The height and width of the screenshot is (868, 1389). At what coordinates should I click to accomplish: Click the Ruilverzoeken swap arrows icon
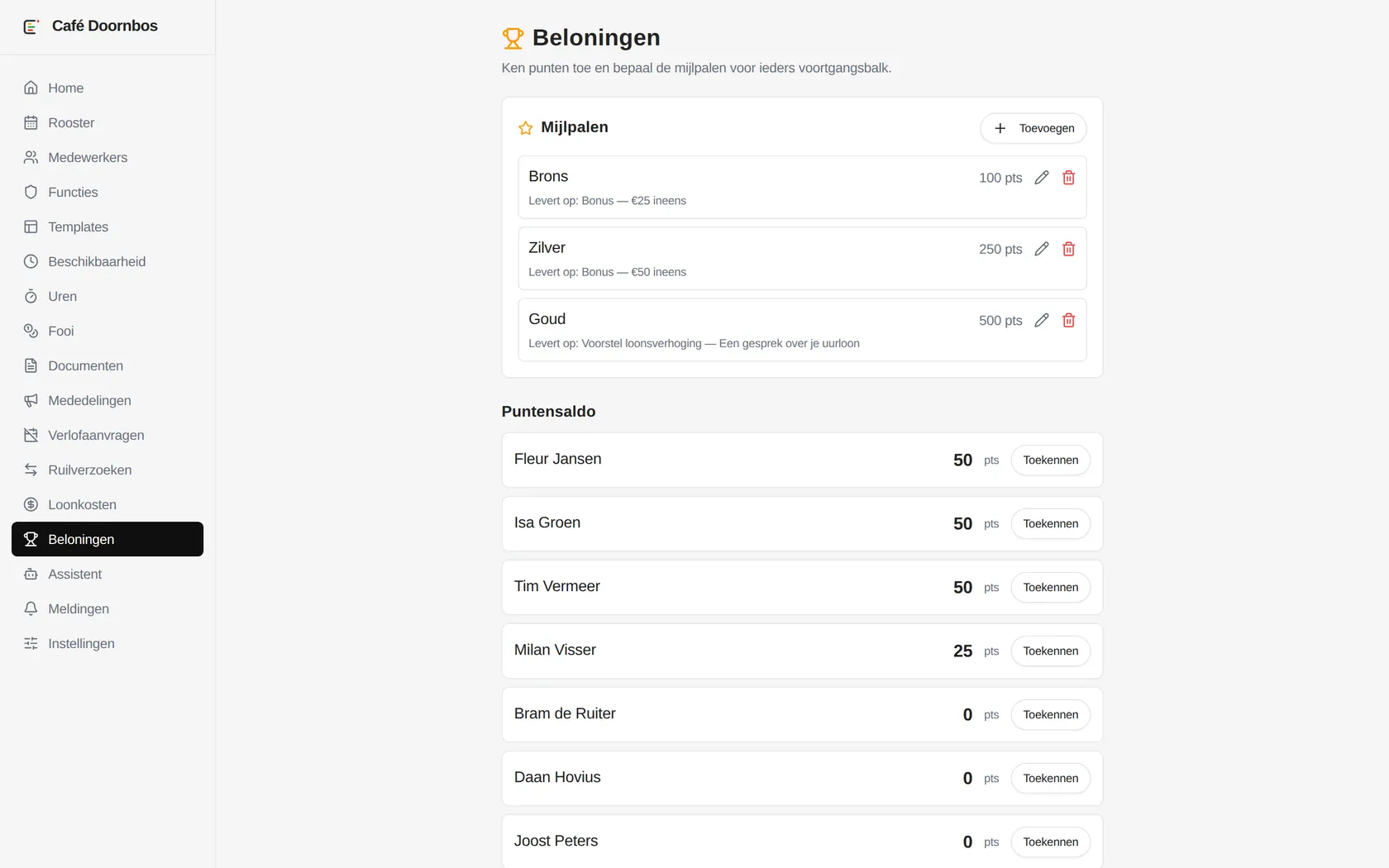click(x=31, y=470)
